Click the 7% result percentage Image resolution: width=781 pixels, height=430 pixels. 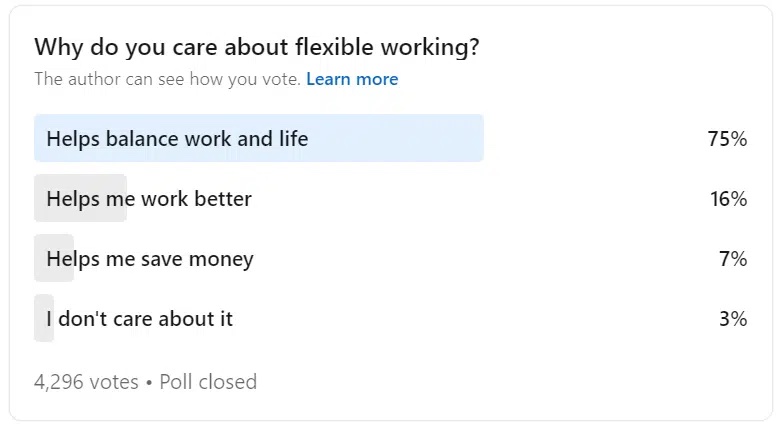pos(733,259)
